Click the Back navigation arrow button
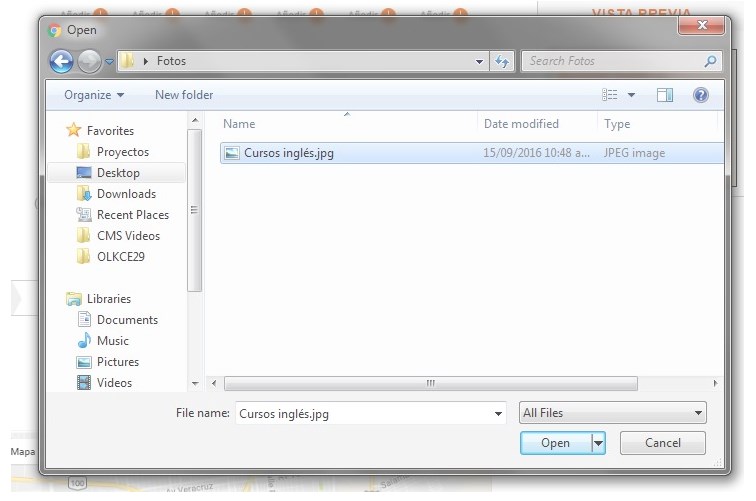 (x=62, y=61)
